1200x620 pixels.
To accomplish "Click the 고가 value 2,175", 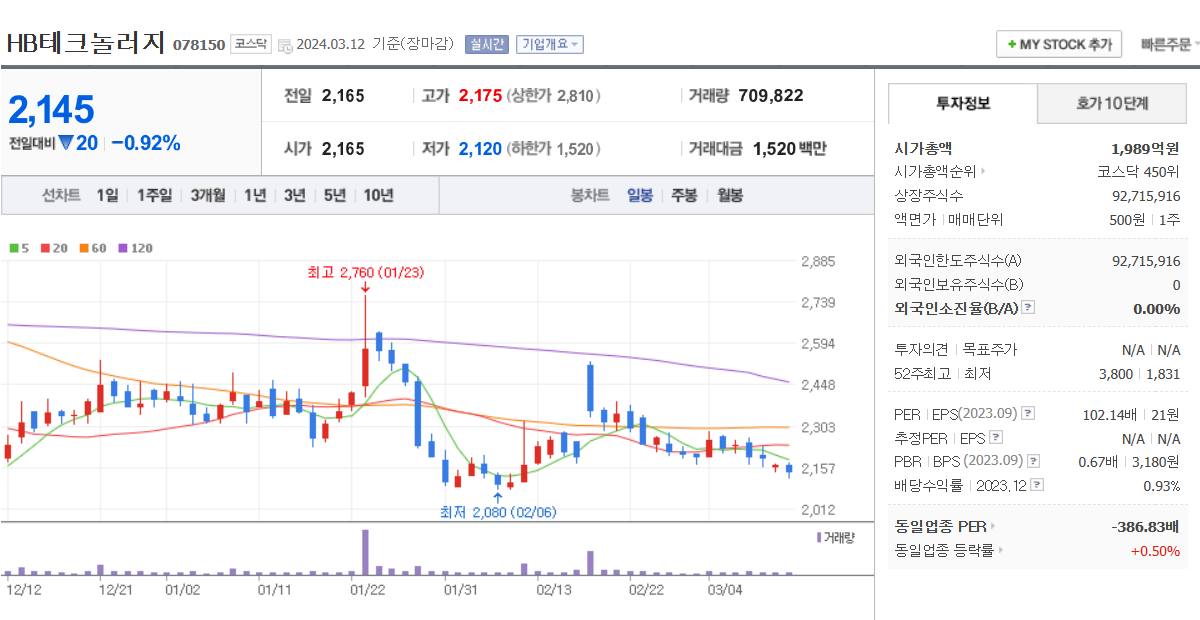I will tap(481, 96).
